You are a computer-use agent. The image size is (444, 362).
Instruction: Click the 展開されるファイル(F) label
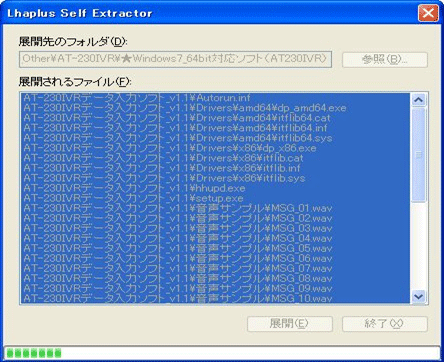click(x=75, y=82)
